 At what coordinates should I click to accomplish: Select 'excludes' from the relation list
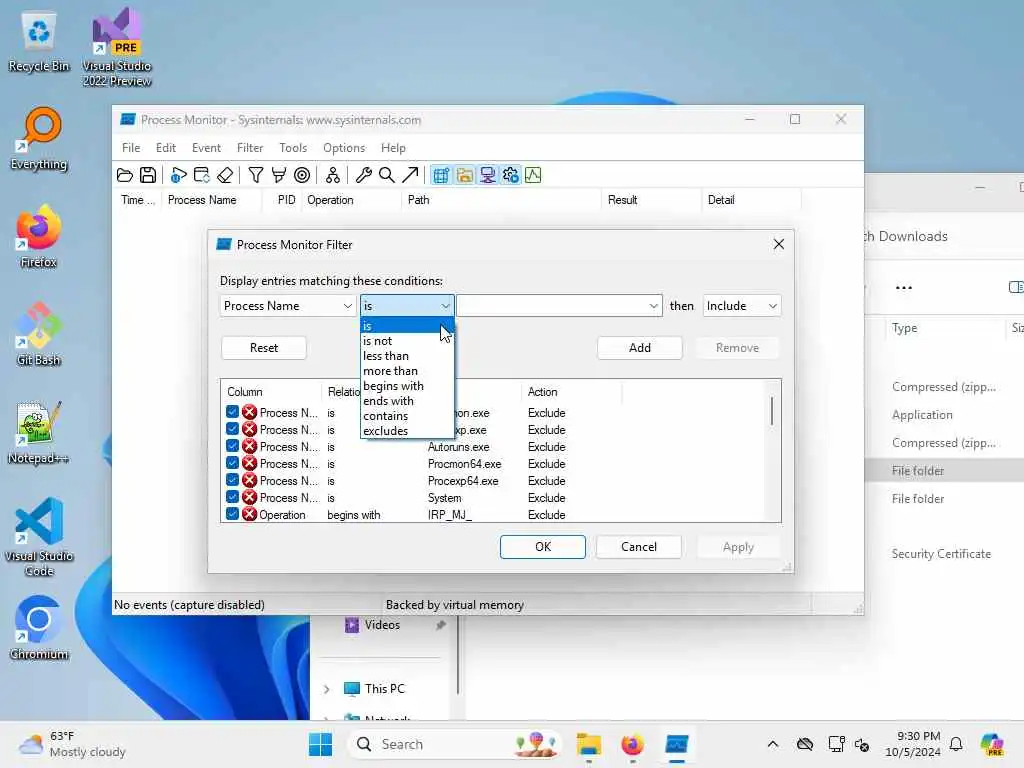406,431
